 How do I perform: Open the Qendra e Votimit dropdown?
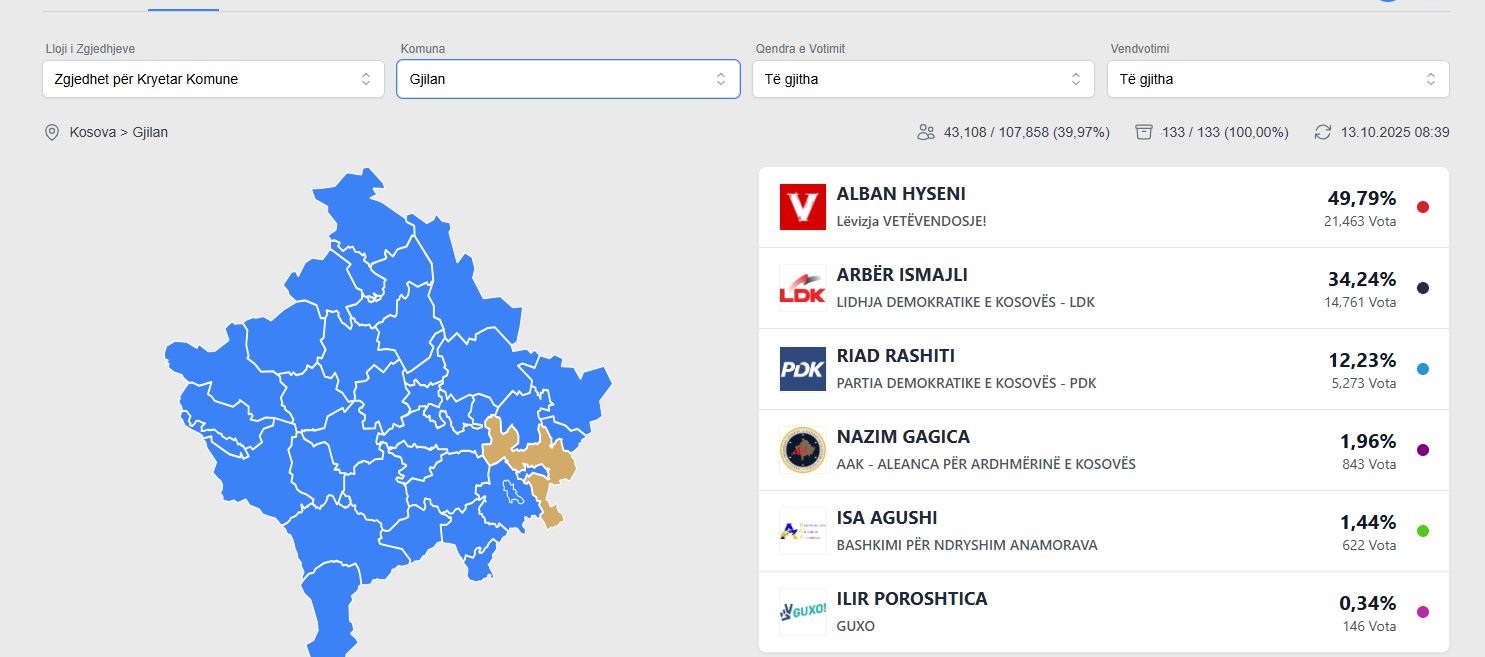tap(923, 79)
